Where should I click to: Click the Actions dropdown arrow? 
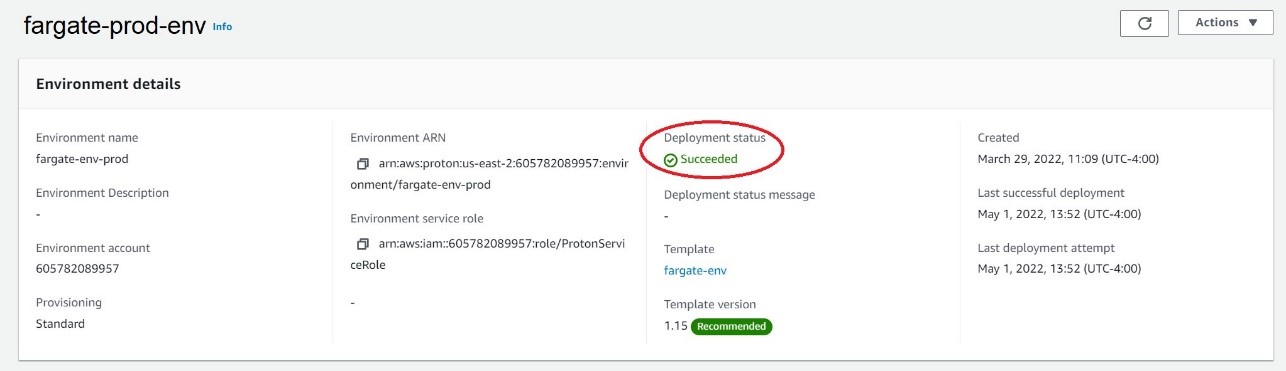1253,23
